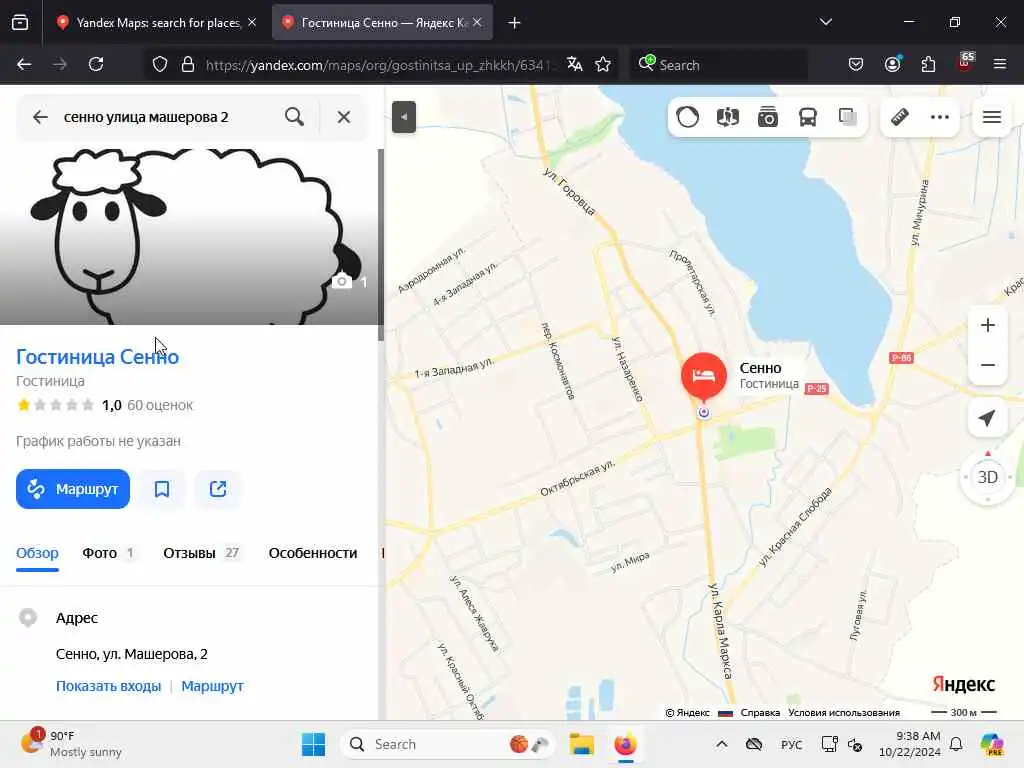
Task: Open the Гостиница Сенно title link
Action: click(x=97, y=357)
